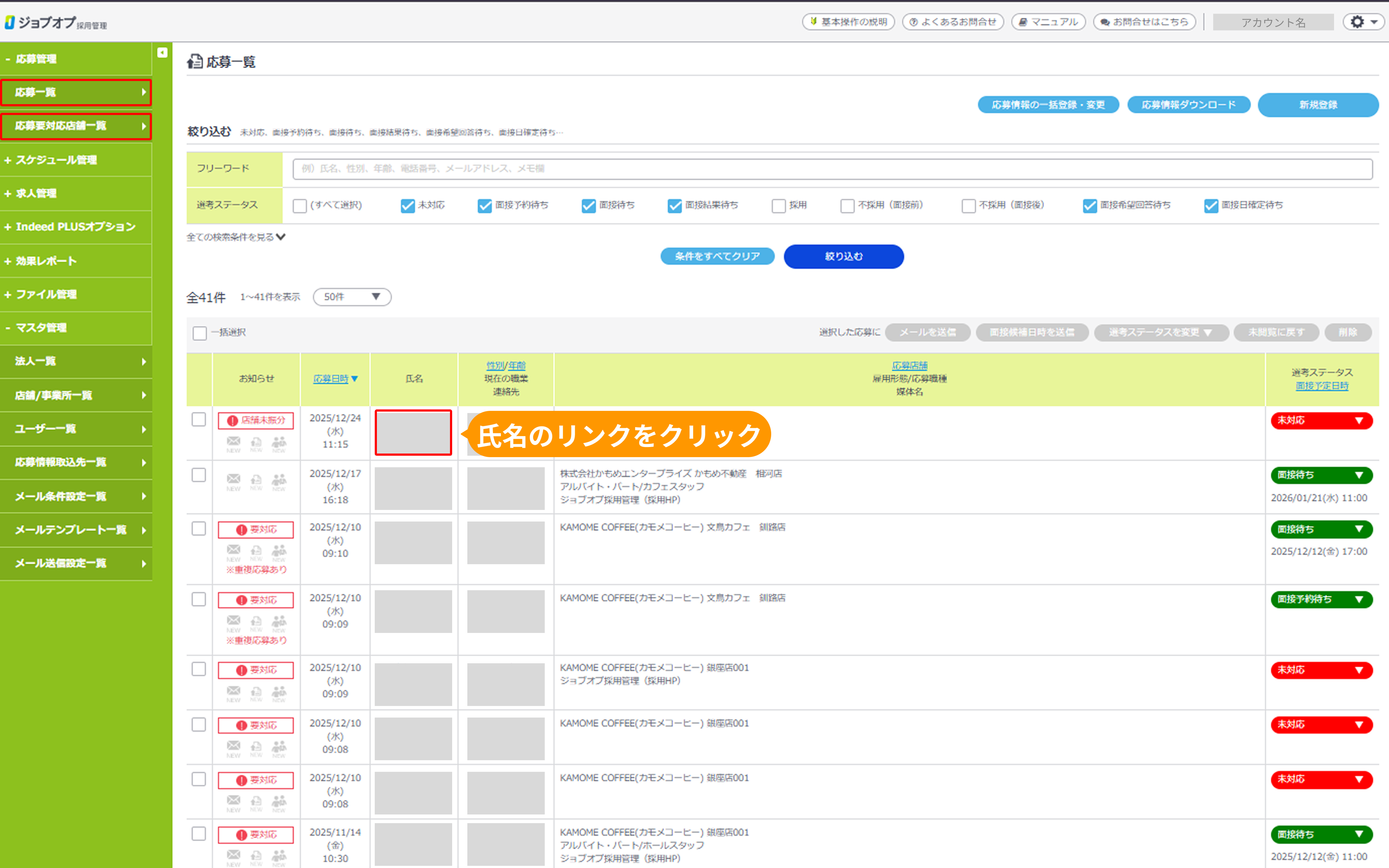Click the 店舗未振分 alert badge
Image resolution: width=1389 pixels, height=868 pixels.
256,421
